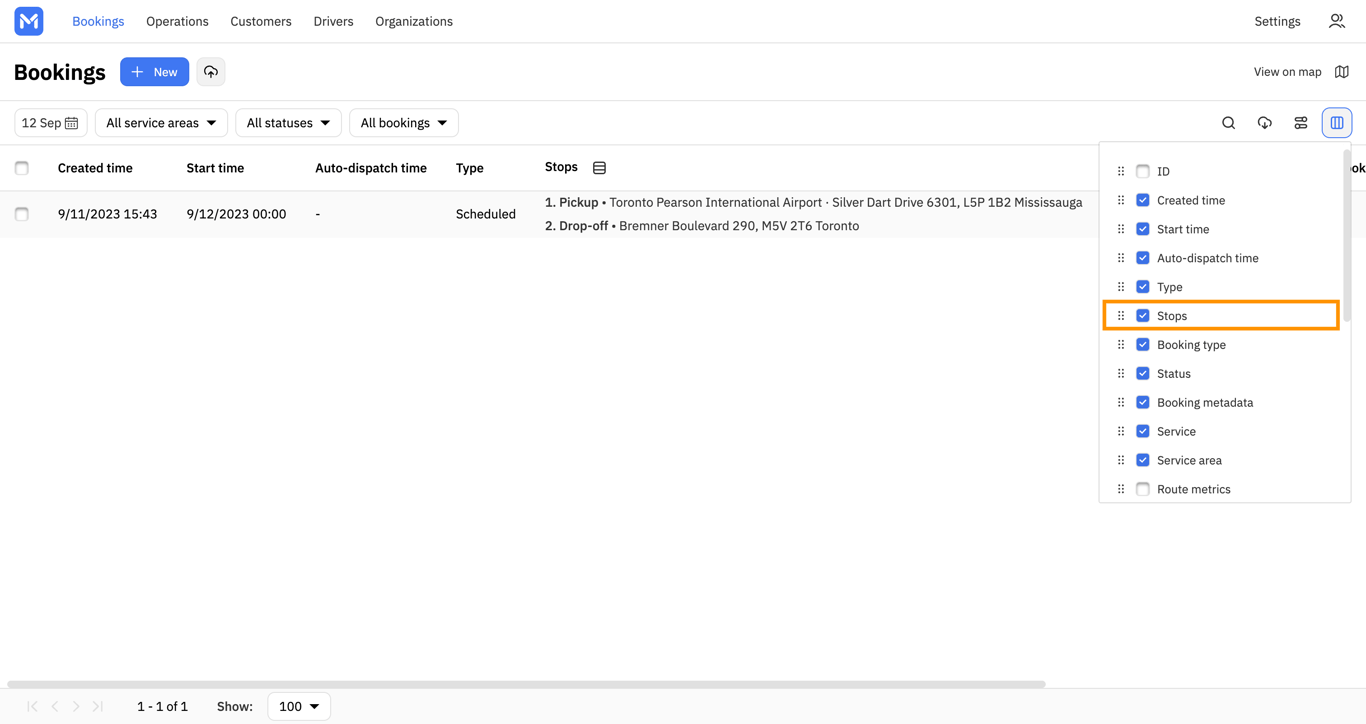
Task: Open the user account icon
Action: click(x=1337, y=21)
